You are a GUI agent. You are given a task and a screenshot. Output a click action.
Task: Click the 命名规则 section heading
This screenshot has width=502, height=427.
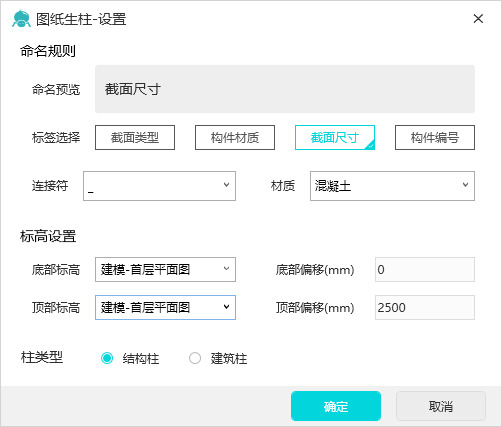[x=48, y=51]
